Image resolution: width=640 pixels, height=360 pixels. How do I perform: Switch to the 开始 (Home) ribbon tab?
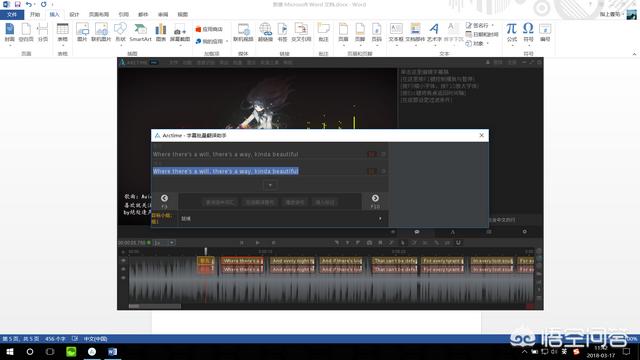pos(35,15)
